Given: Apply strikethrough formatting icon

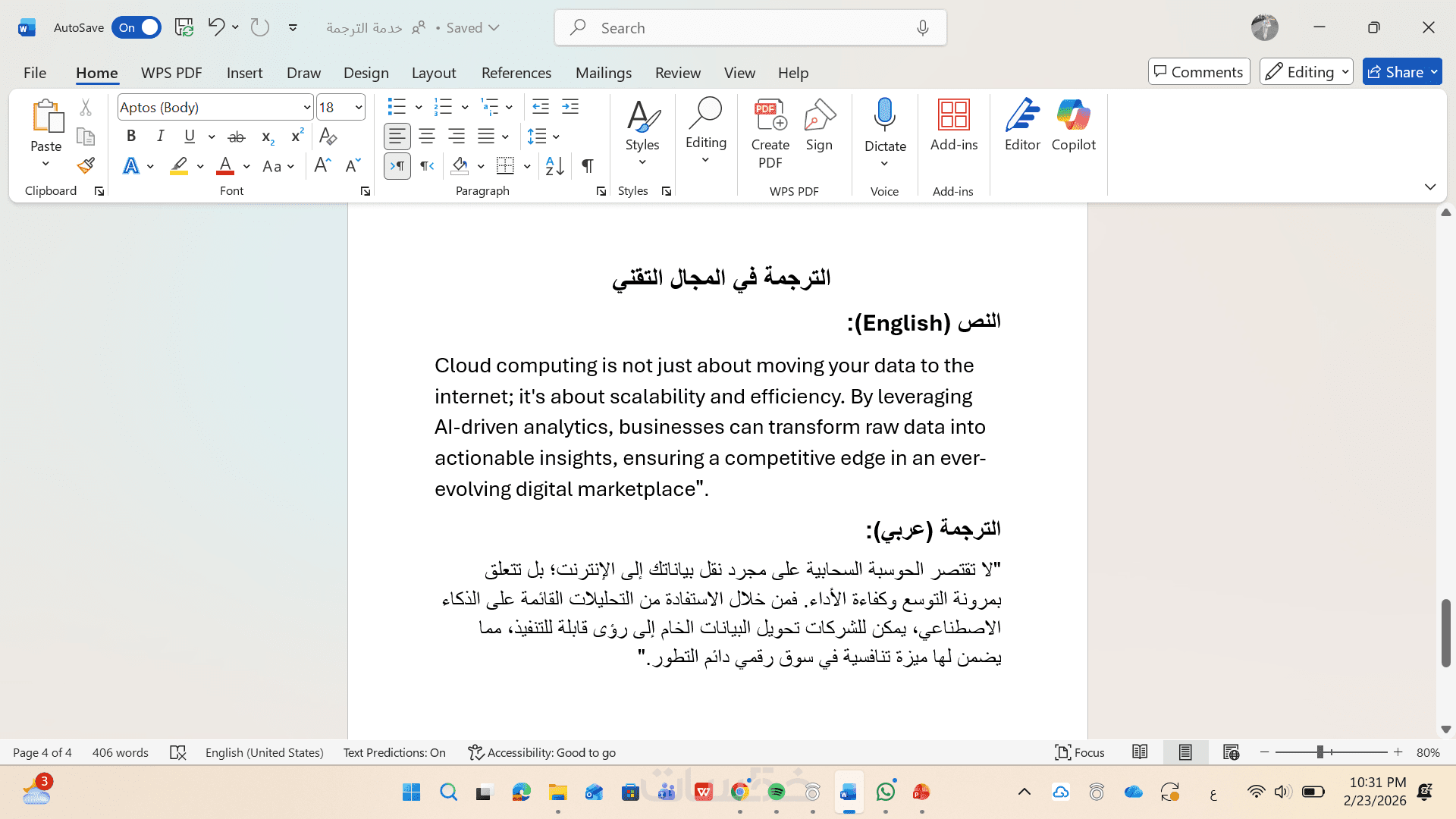Looking at the screenshot, I should tap(237, 136).
